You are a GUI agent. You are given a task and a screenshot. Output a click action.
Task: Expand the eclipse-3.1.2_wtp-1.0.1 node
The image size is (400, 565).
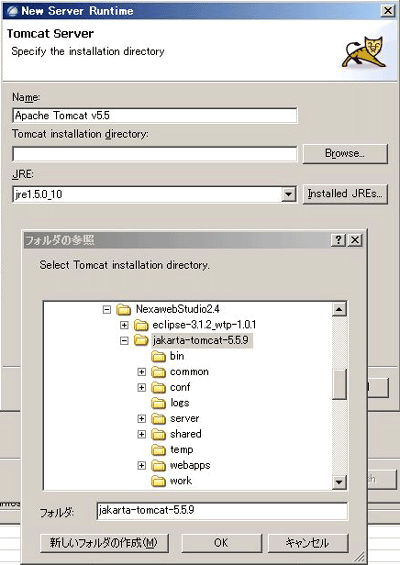(124, 325)
